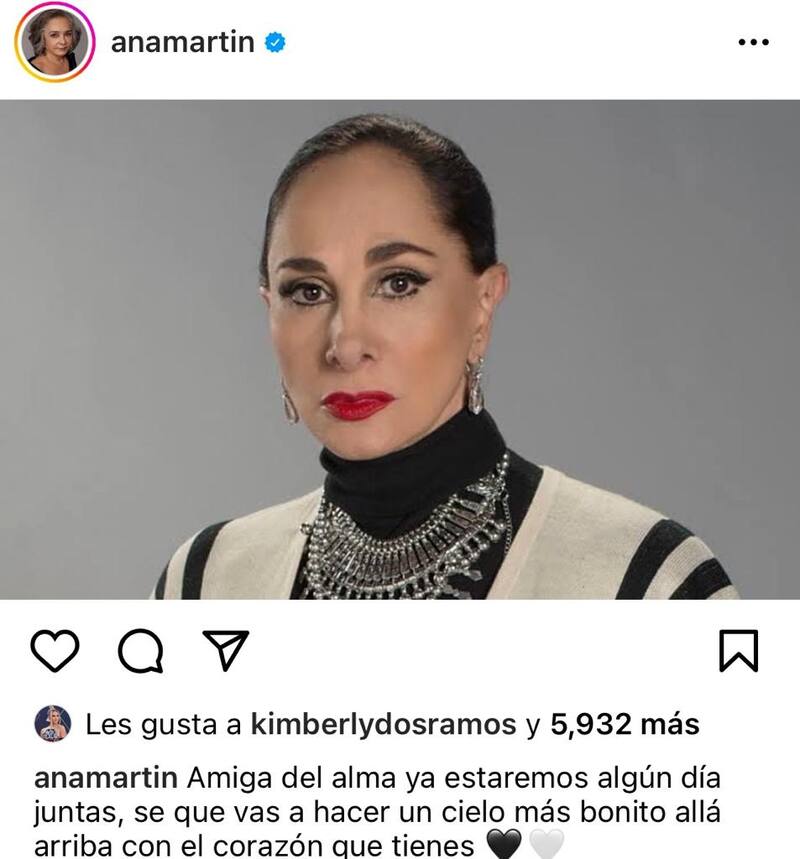
Task: Tap the white heart emoji in the caption
Action: point(546,845)
